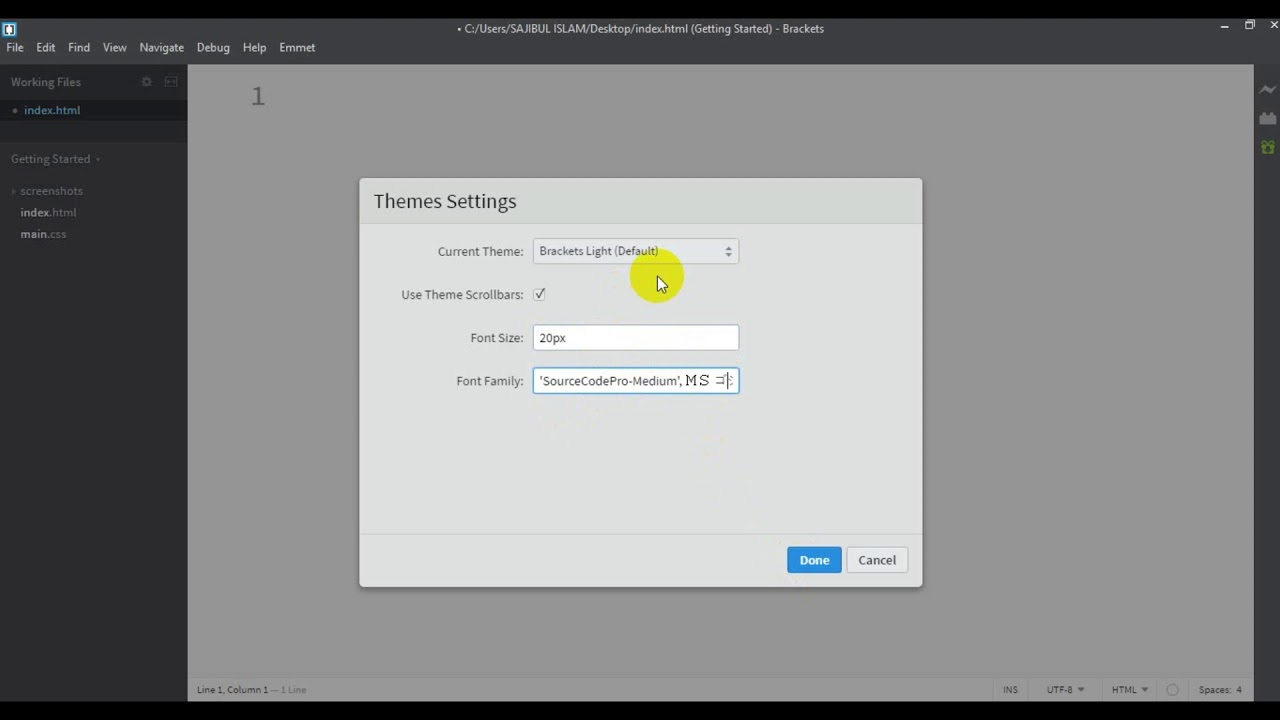This screenshot has height=720, width=1280.
Task: Open the Extension Manager icon
Action: (1268, 118)
